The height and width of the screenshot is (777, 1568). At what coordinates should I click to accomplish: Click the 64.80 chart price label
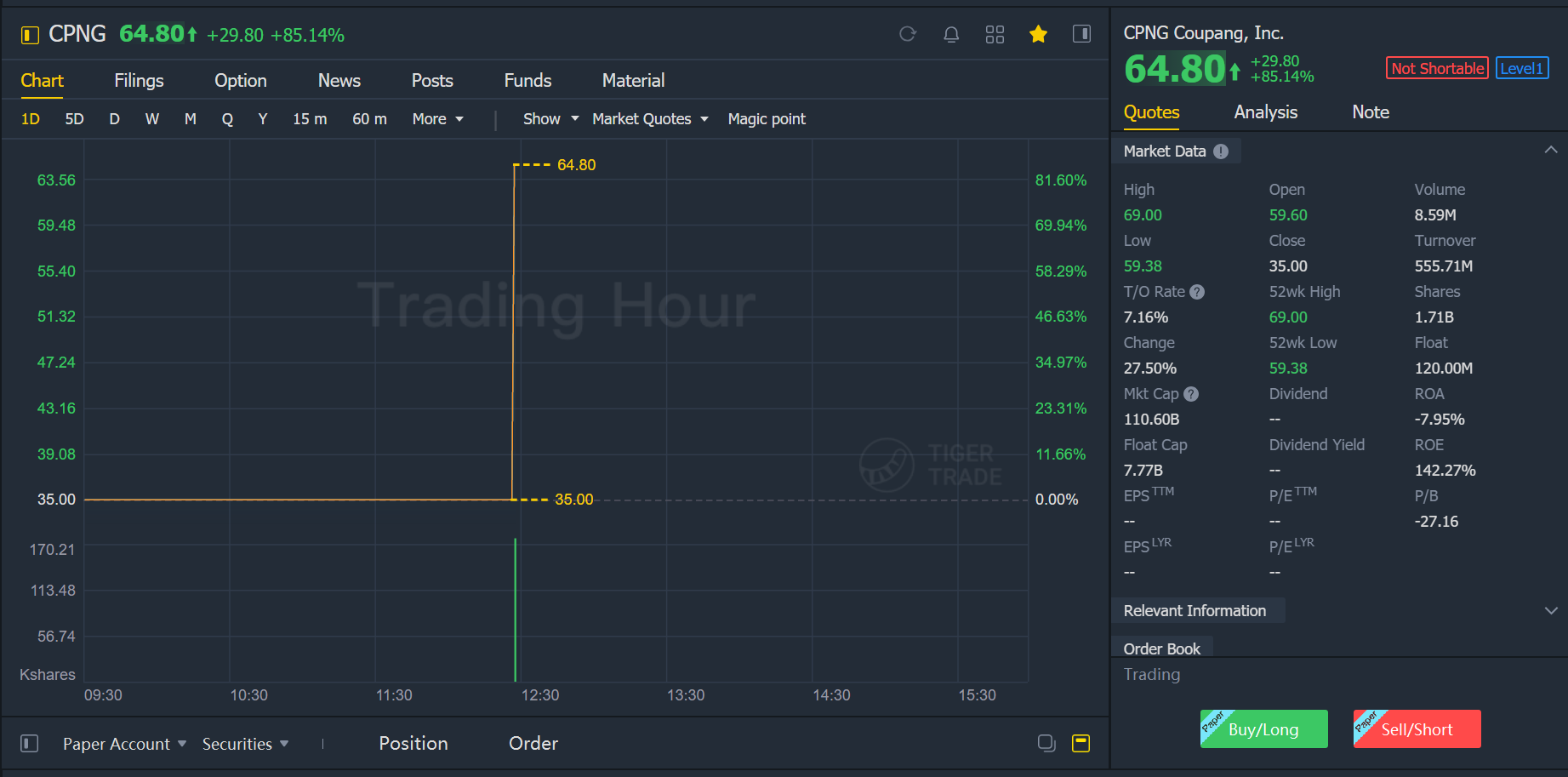(x=576, y=165)
